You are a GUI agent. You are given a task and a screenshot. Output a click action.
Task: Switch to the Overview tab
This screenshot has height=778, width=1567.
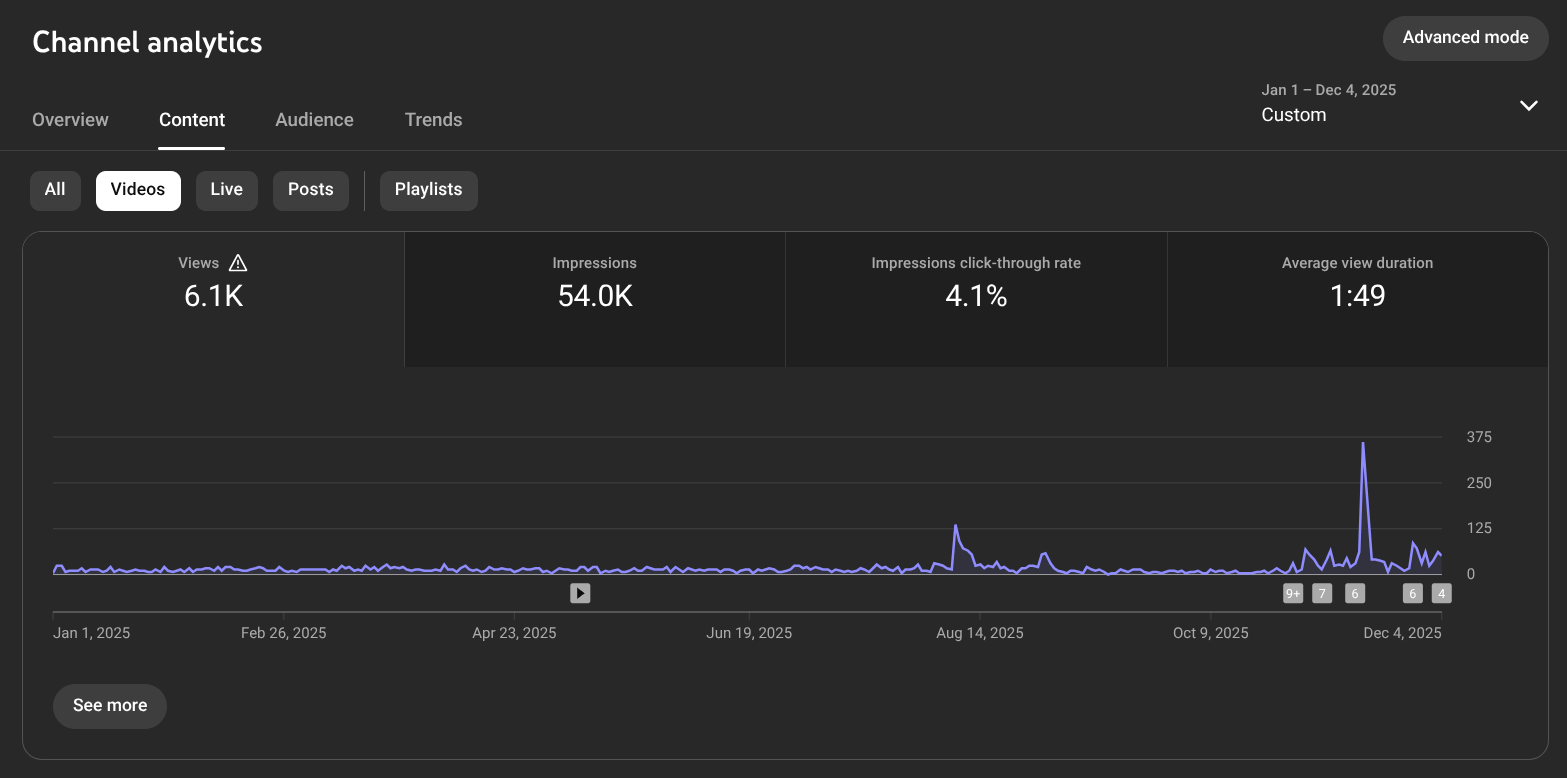coord(70,120)
